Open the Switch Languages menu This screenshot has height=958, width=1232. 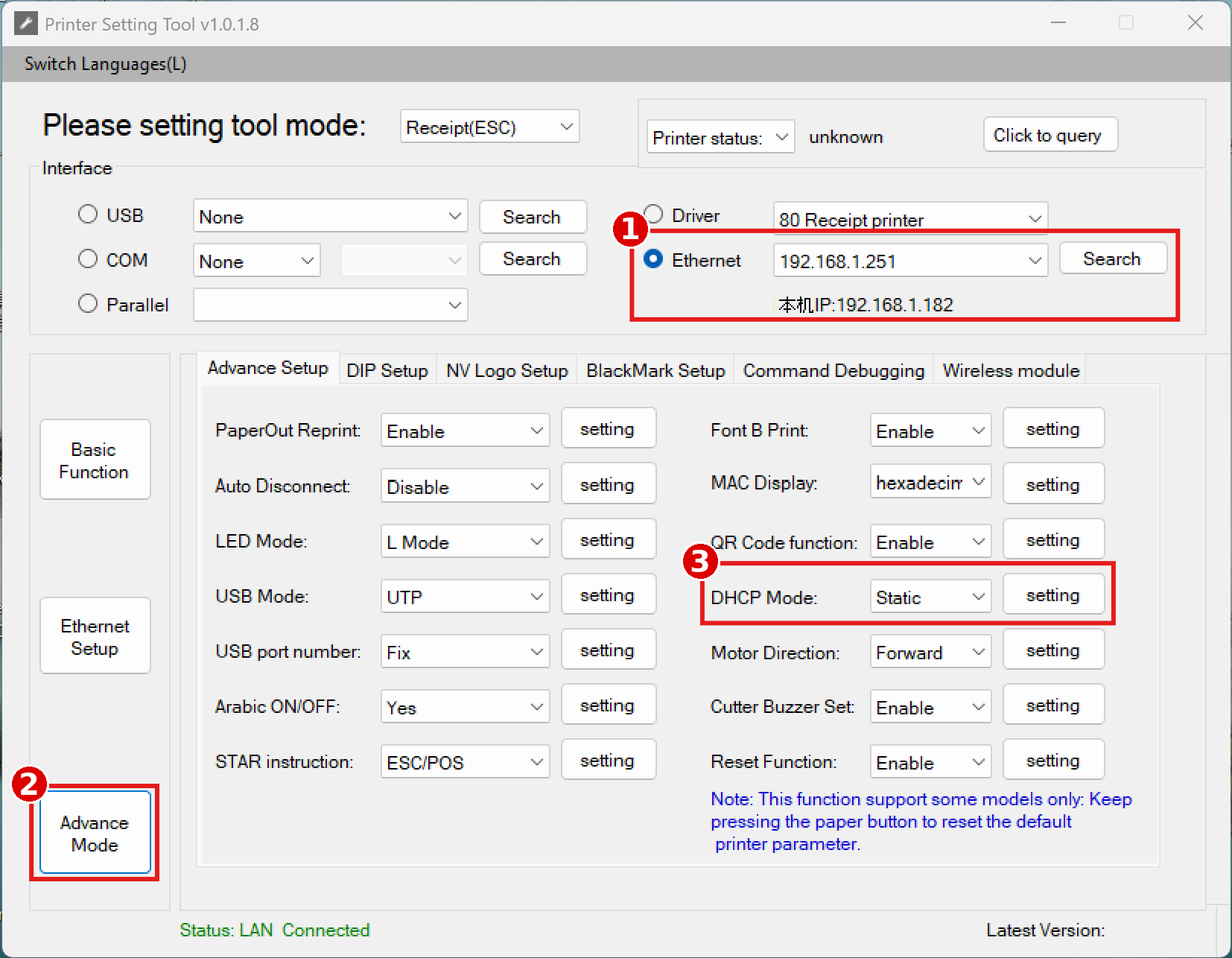coord(105,64)
